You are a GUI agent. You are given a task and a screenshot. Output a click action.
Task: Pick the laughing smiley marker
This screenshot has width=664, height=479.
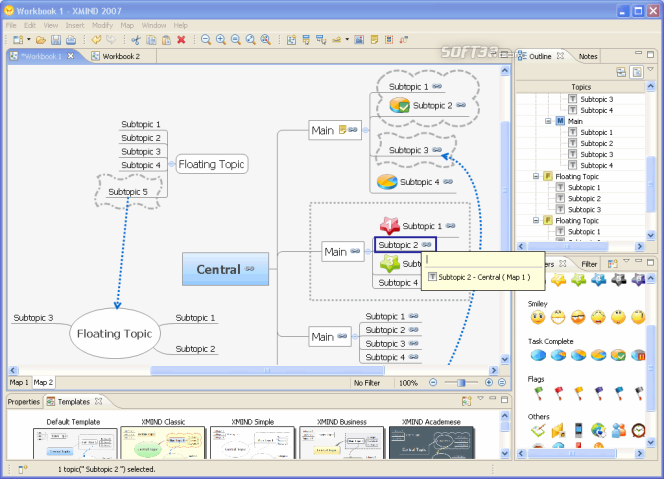click(x=558, y=317)
